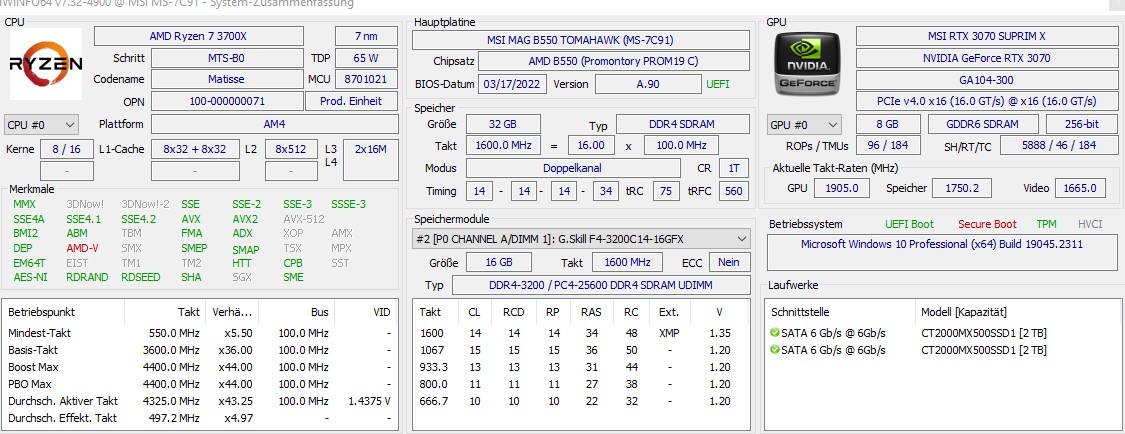The image size is (1125, 434).
Task: Select the Boost Max row
Action: [x=199, y=367]
